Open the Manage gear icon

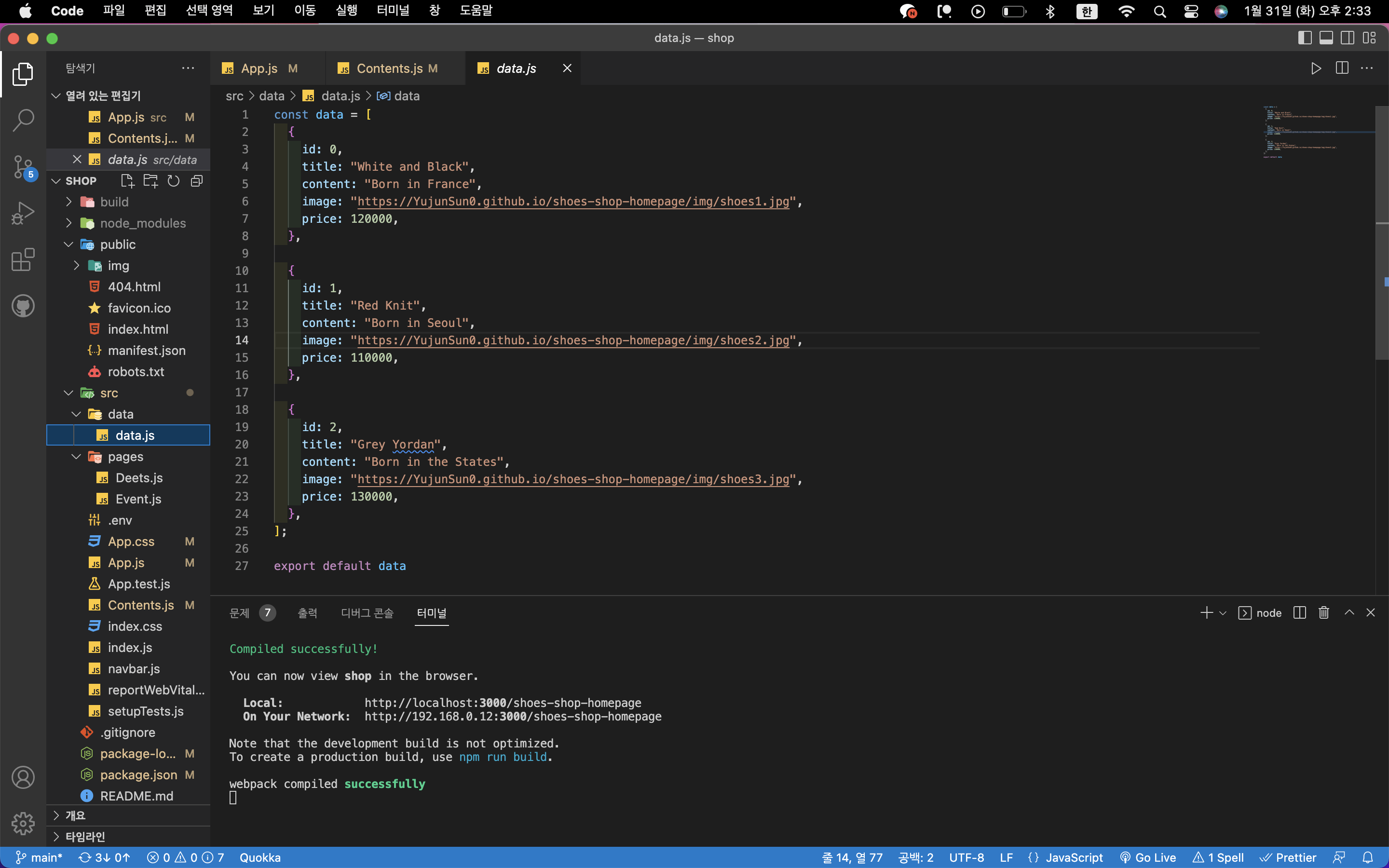coord(23,823)
